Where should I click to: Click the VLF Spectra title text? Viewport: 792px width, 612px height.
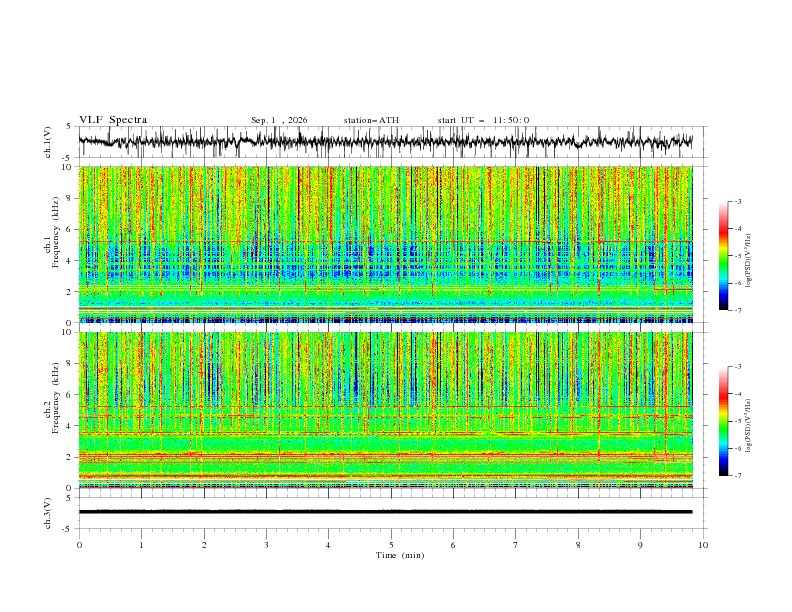(x=113, y=120)
